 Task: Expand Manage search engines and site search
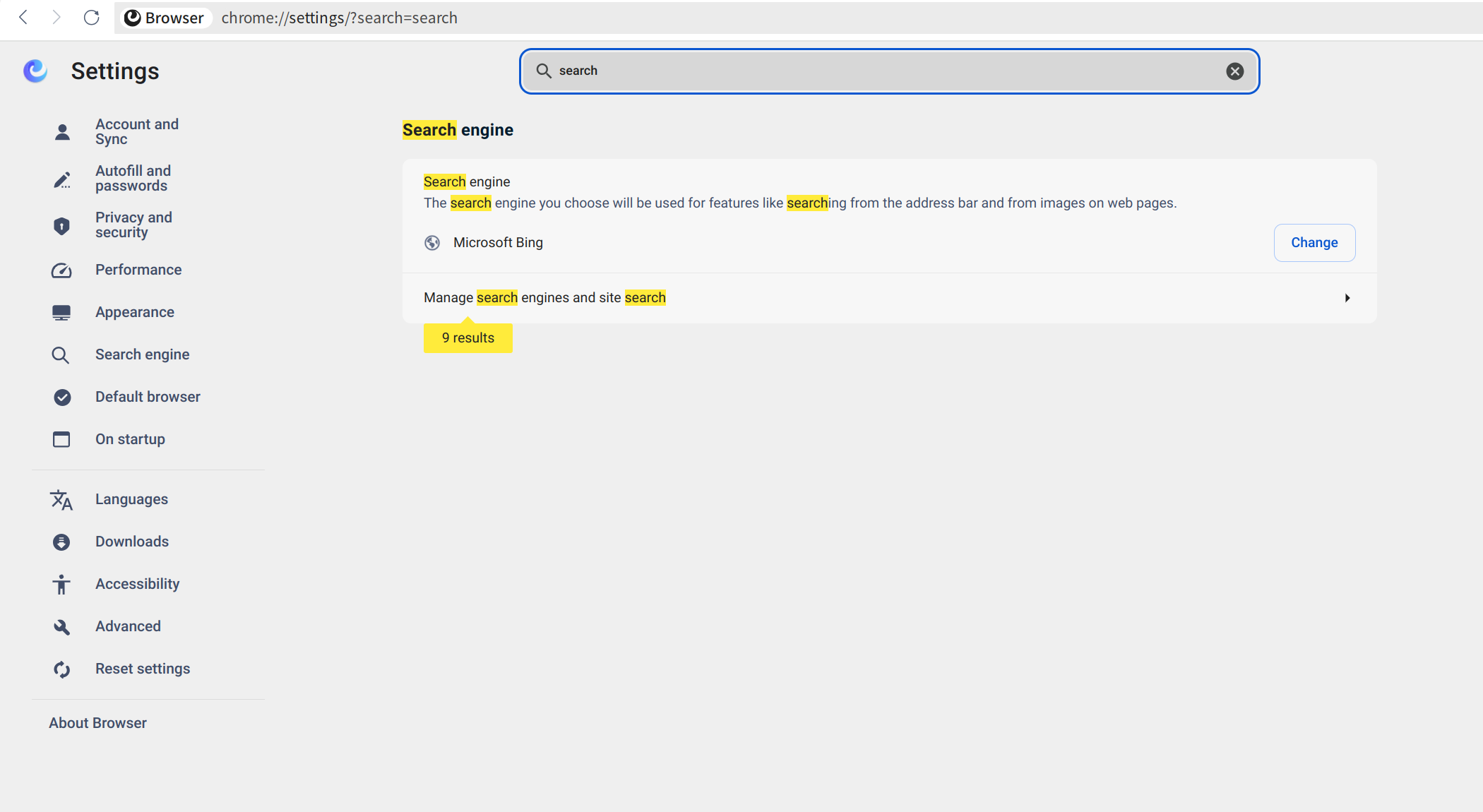(x=890, y=298)
